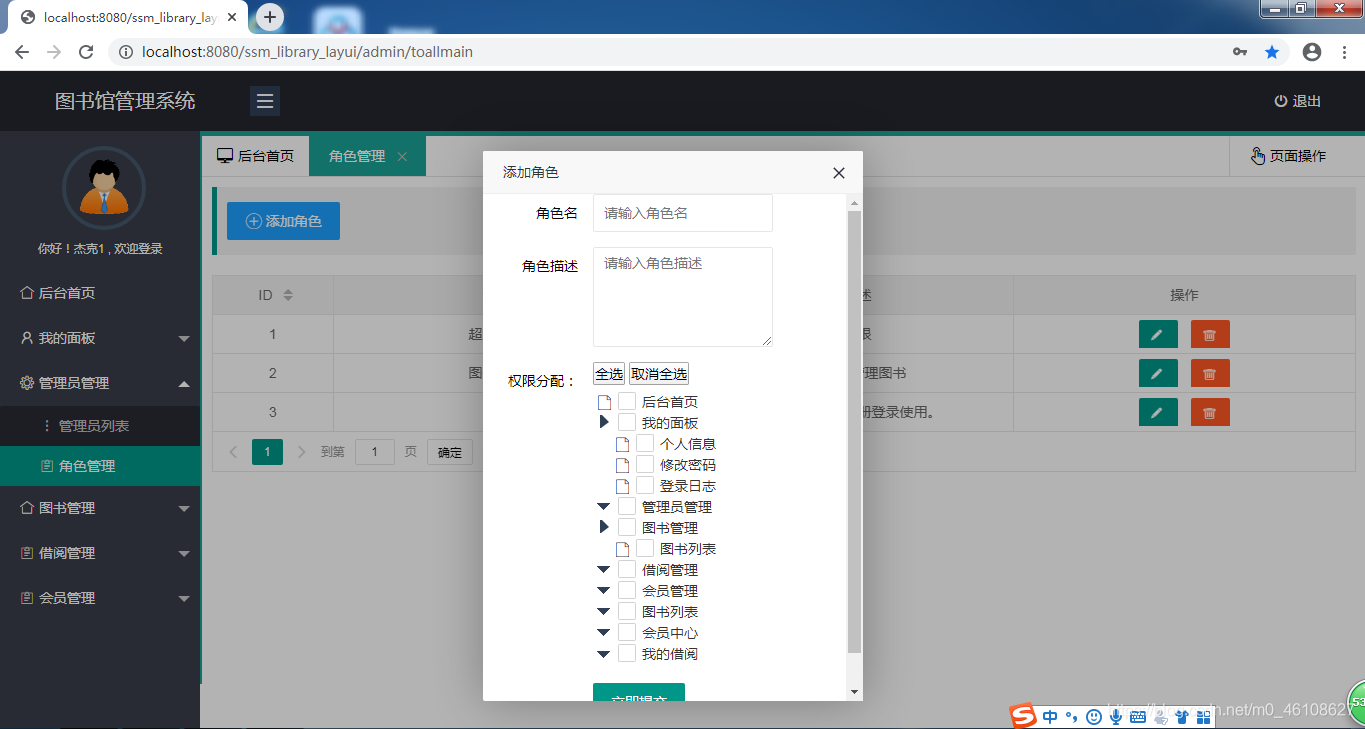
Task: Go back with the browser back arrow
Action: point(22,52)
